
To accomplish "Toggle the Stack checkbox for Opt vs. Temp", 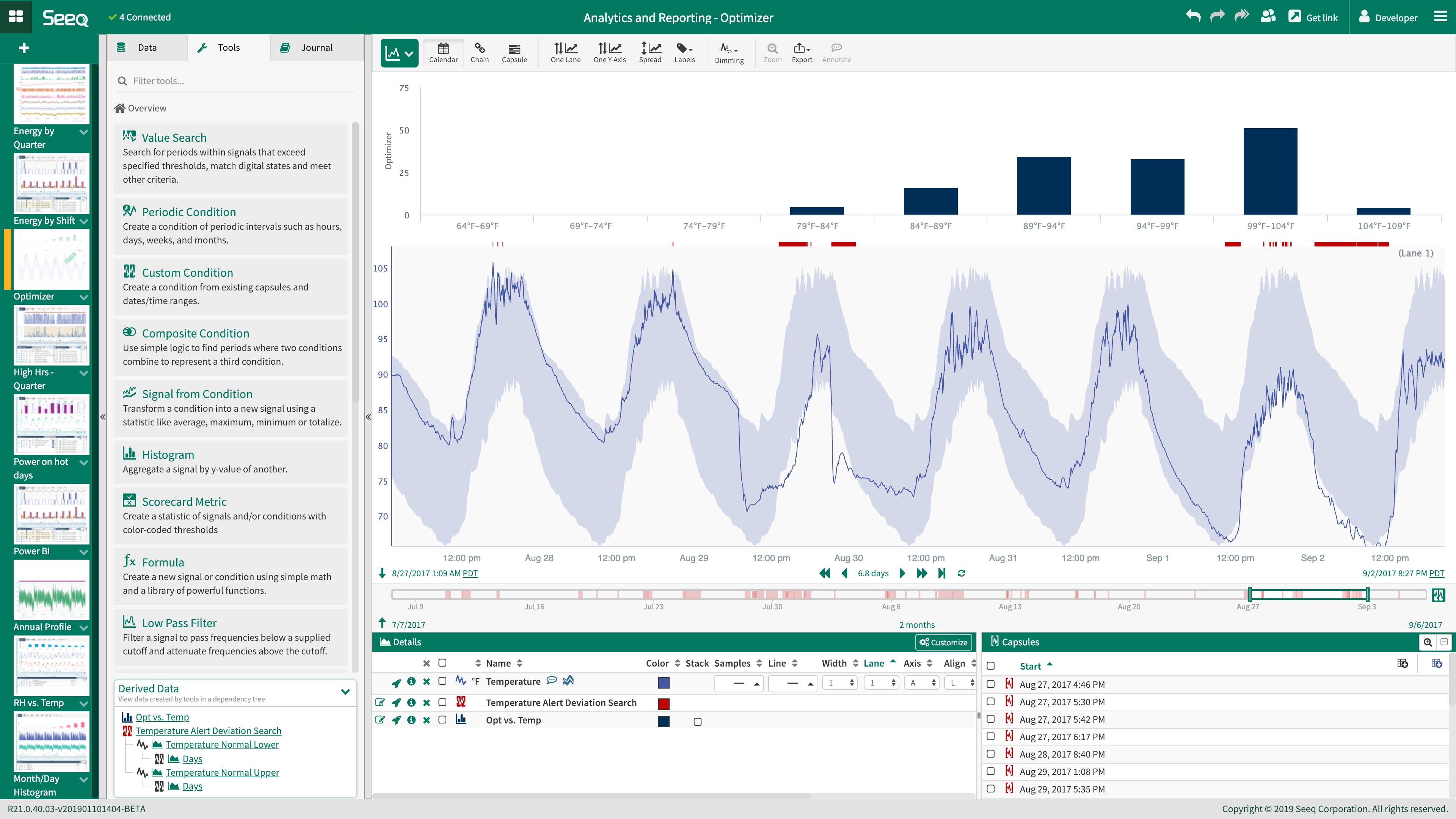I will (x=698, y=722).
